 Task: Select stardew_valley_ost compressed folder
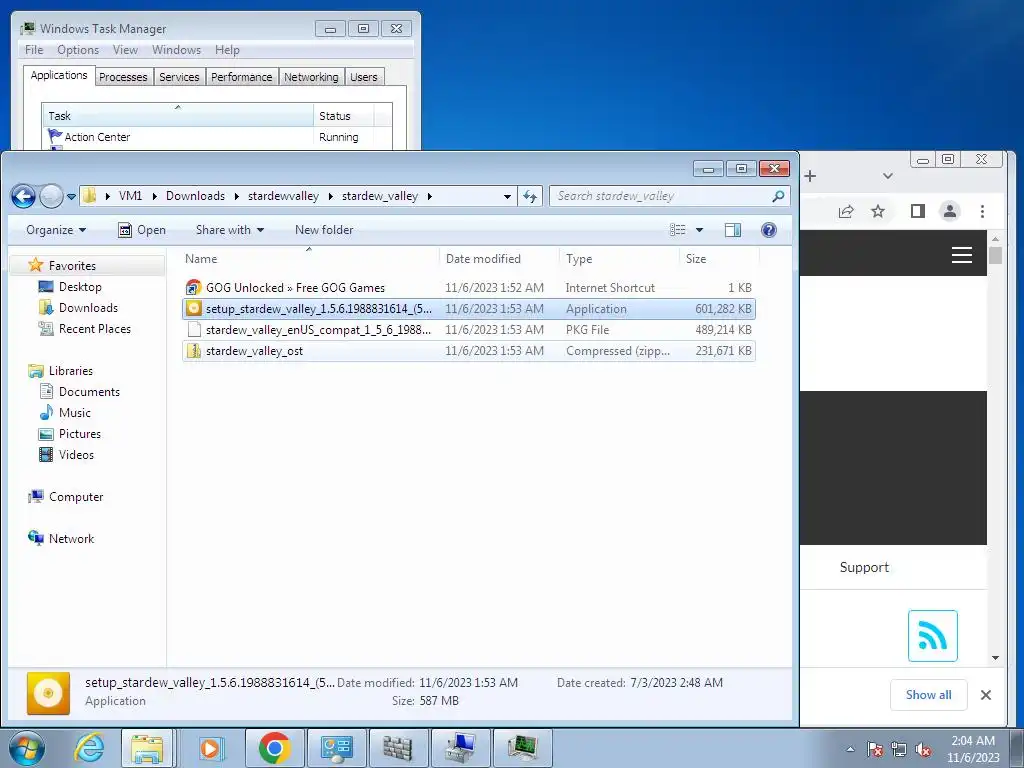(469, 351)
